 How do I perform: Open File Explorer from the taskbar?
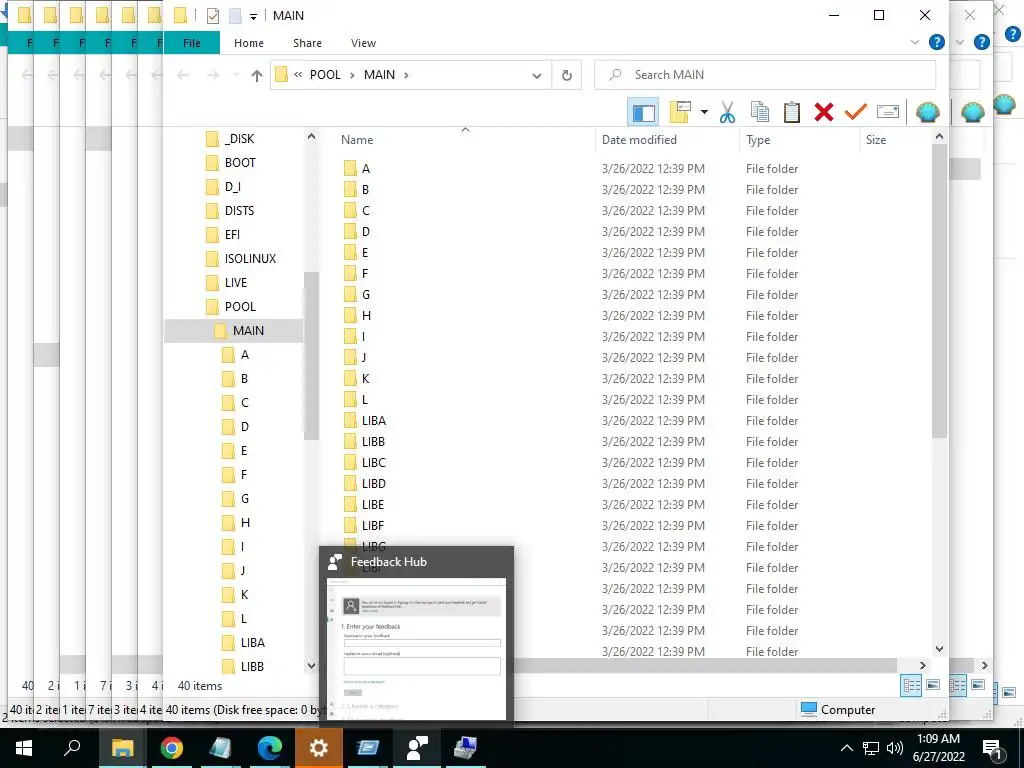122,748
